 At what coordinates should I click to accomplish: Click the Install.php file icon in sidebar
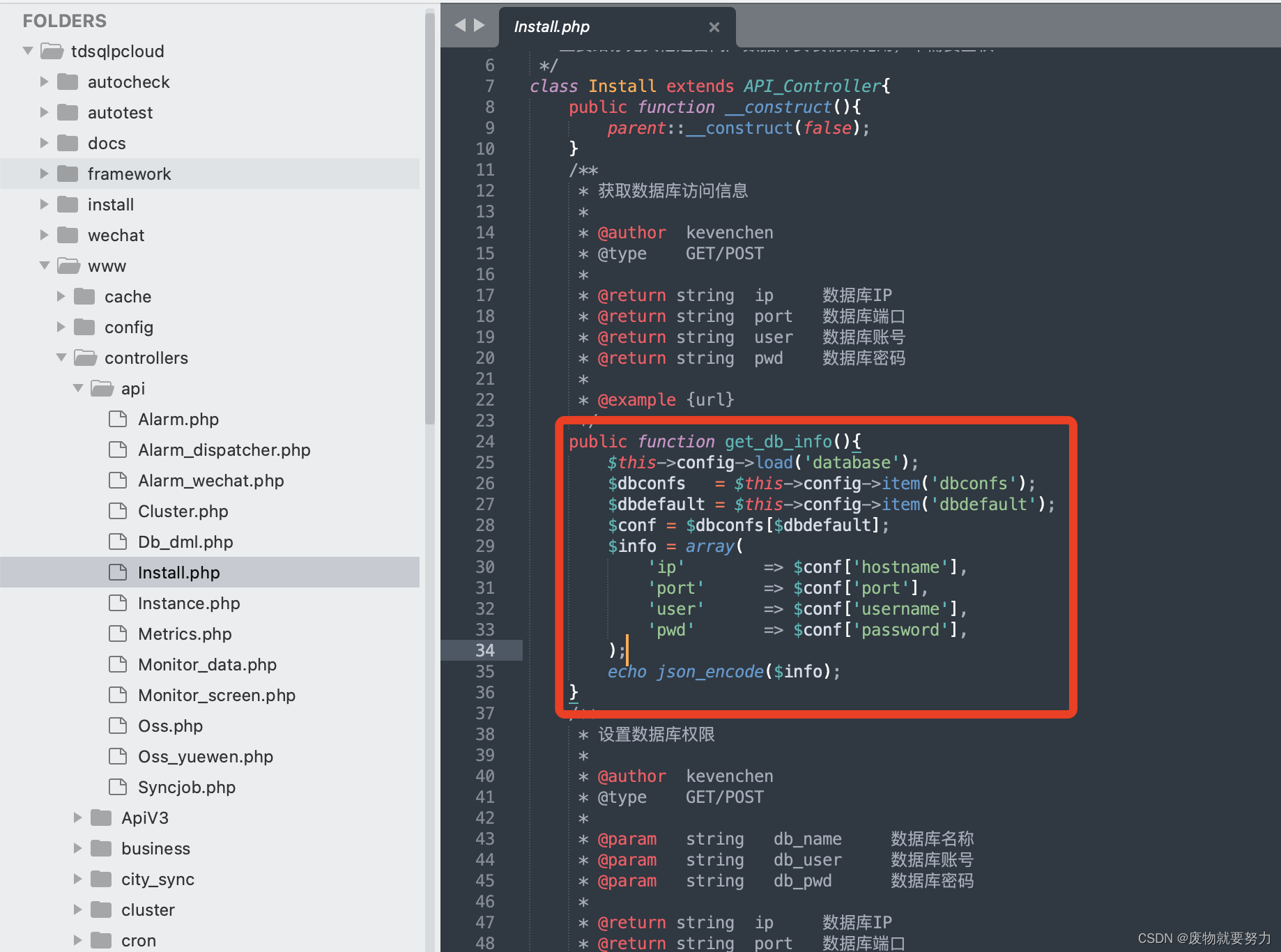coord(118,572)
